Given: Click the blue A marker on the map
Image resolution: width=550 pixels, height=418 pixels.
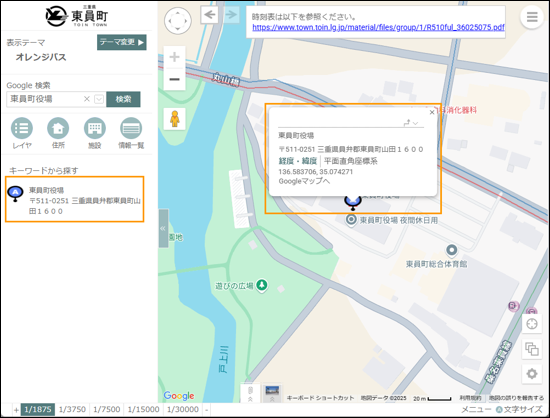Looking at the screenshot, I should (353, 202).
